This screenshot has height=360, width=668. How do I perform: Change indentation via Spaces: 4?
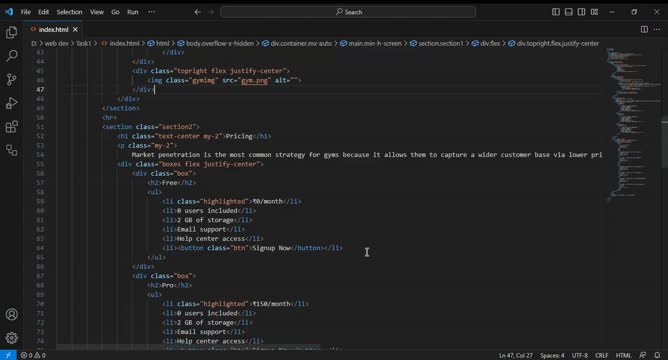552,355
